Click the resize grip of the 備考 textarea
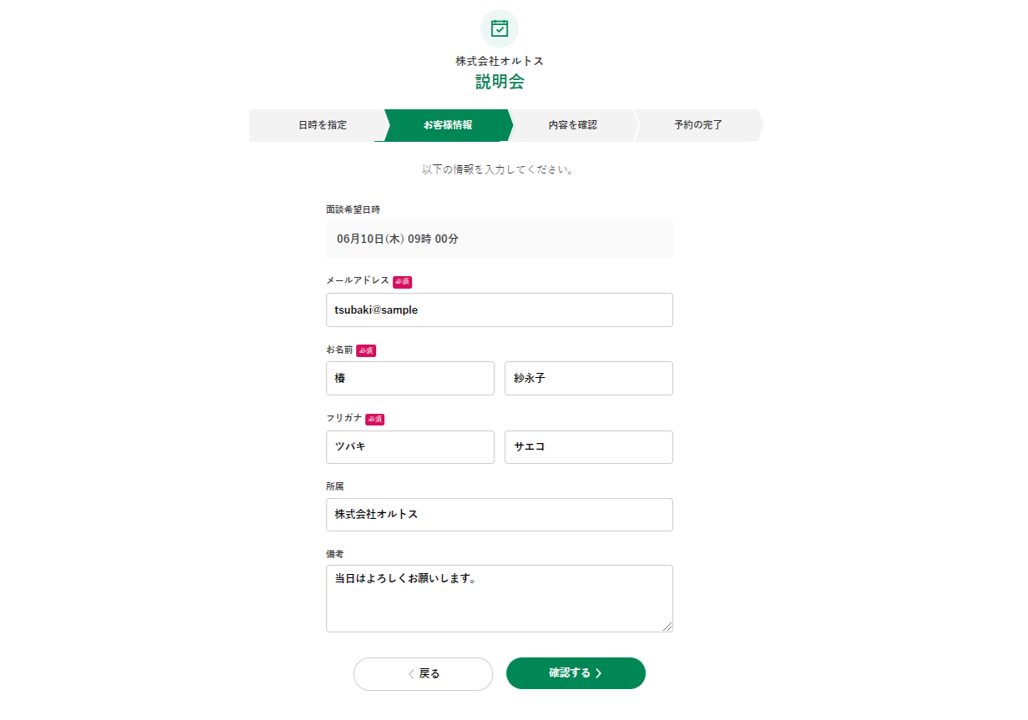 point(667,627)
